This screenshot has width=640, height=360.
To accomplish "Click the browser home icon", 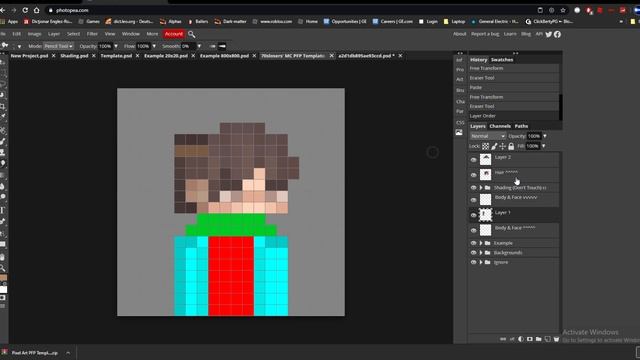I will 36,10.
